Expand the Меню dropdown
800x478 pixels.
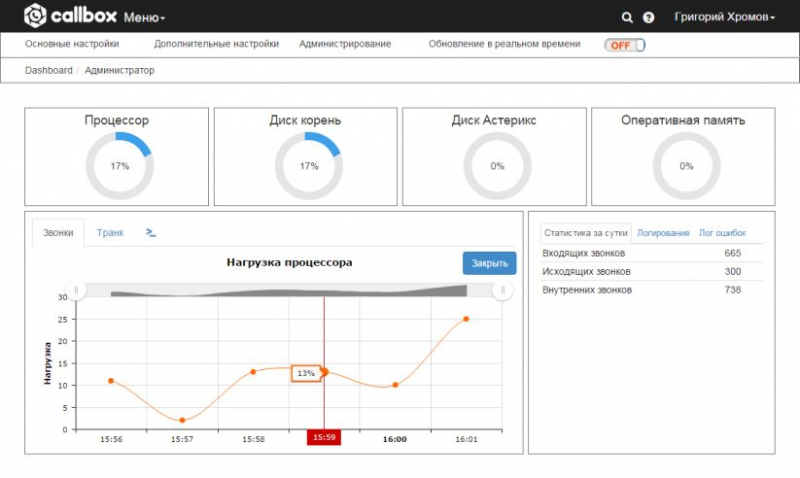click(144, 17)
